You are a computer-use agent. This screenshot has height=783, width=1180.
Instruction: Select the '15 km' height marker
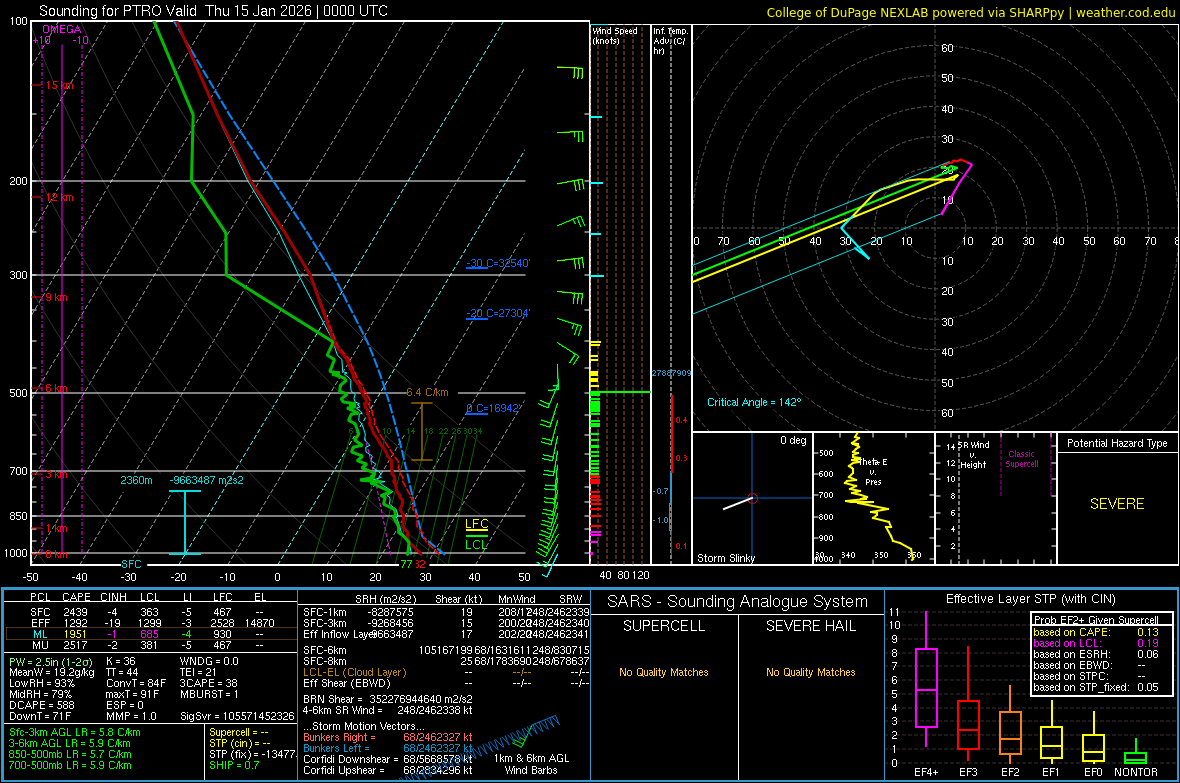[59, 85]
